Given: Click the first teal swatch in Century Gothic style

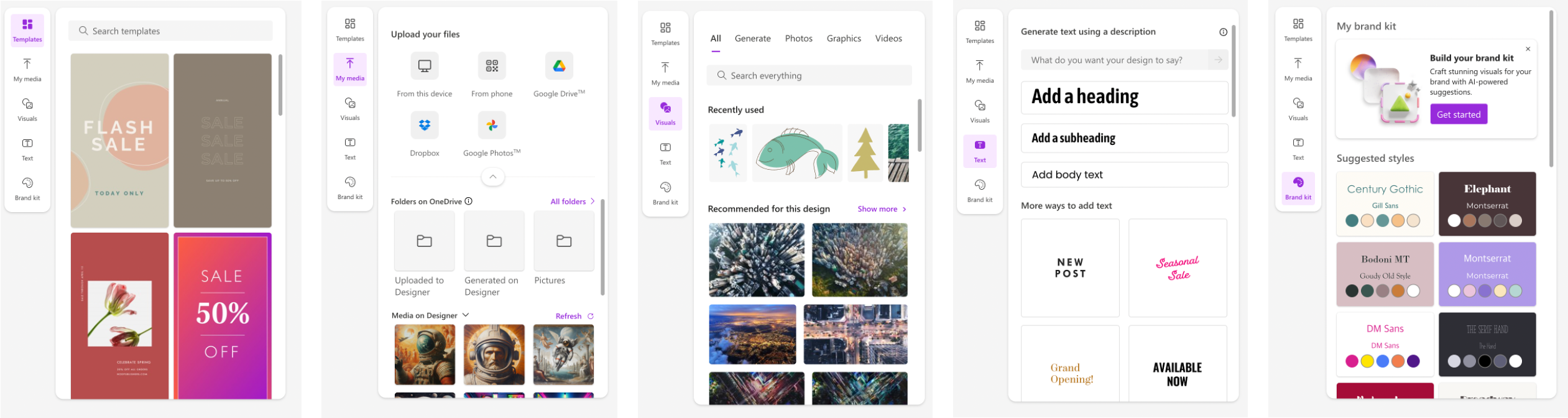Looking at the screenshot, I should coord(1352,220).
